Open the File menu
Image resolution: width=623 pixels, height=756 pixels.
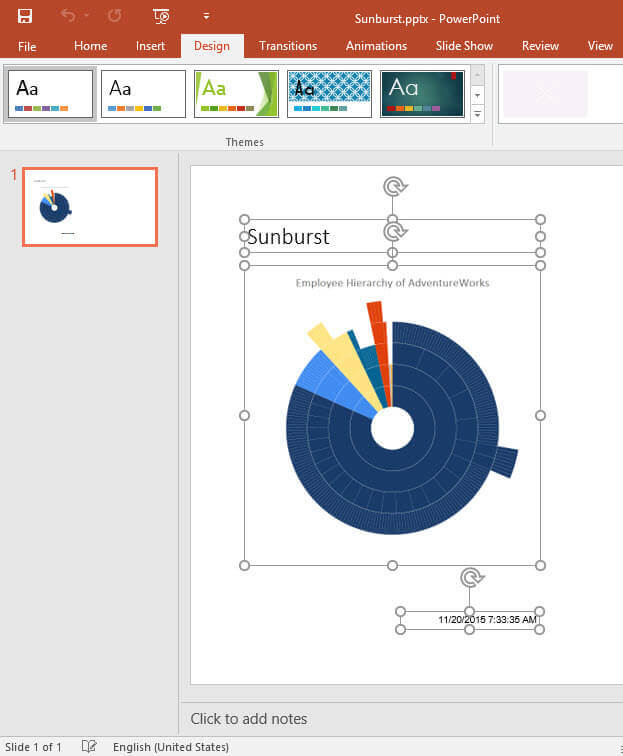pyautogui.click(x=27, y=46)
